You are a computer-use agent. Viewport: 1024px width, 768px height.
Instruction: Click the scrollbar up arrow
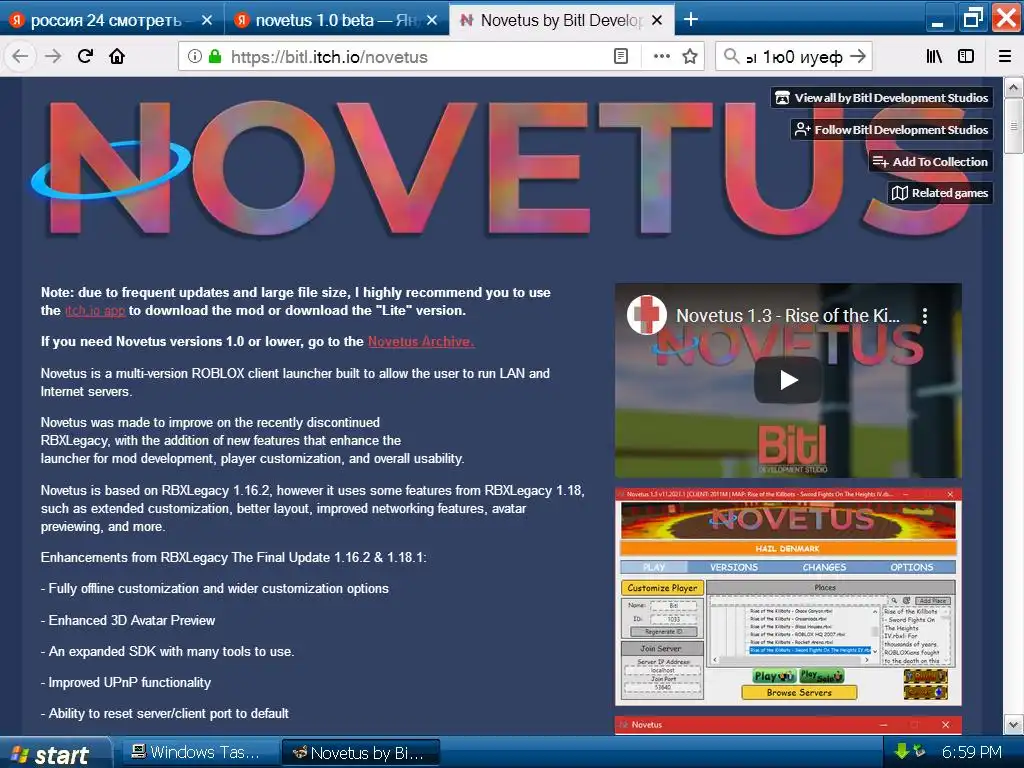tap(1013, 87)
